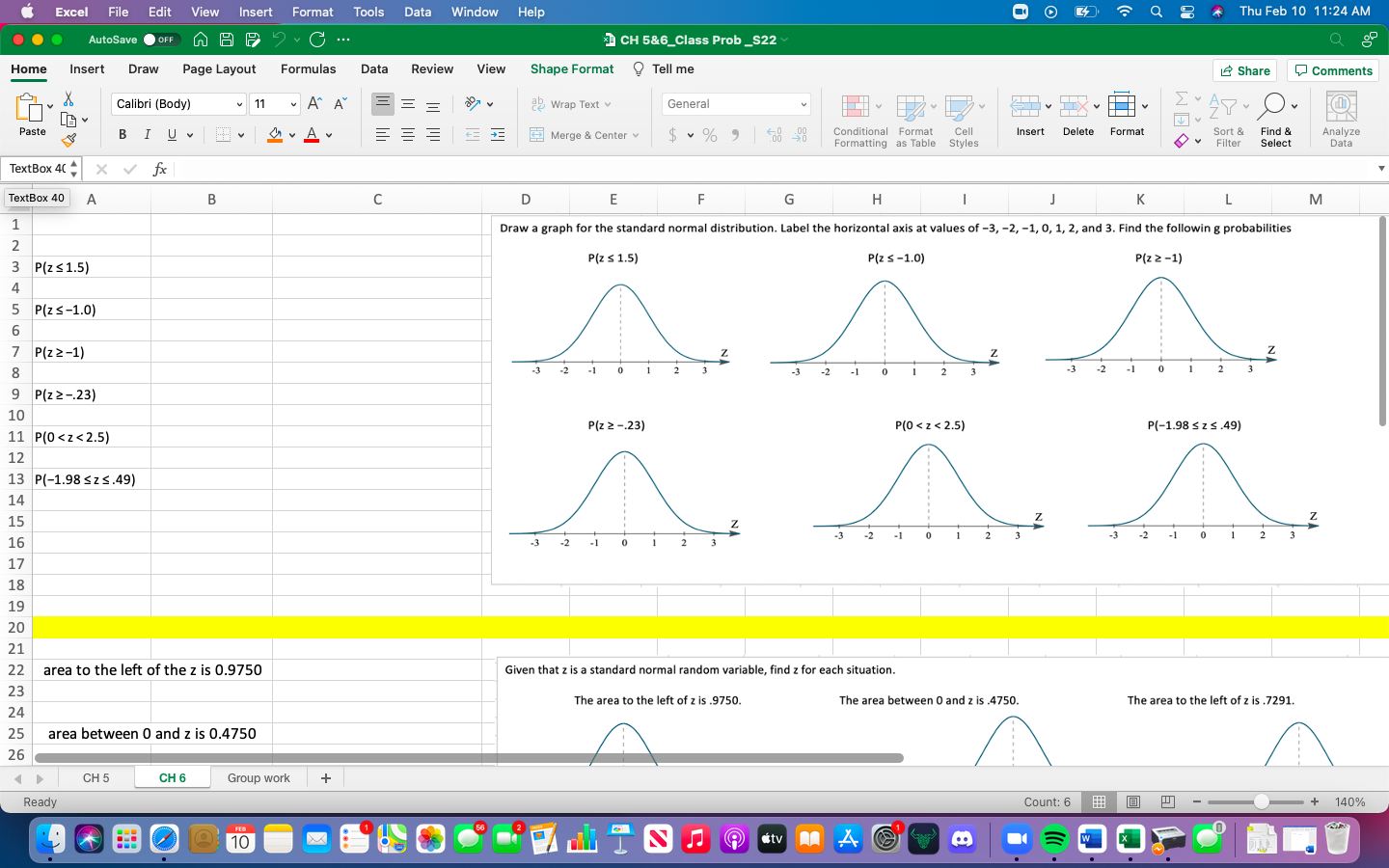Click the Share button
The width and height of the screenshot is (1389, 868).
click(1244, 69)
